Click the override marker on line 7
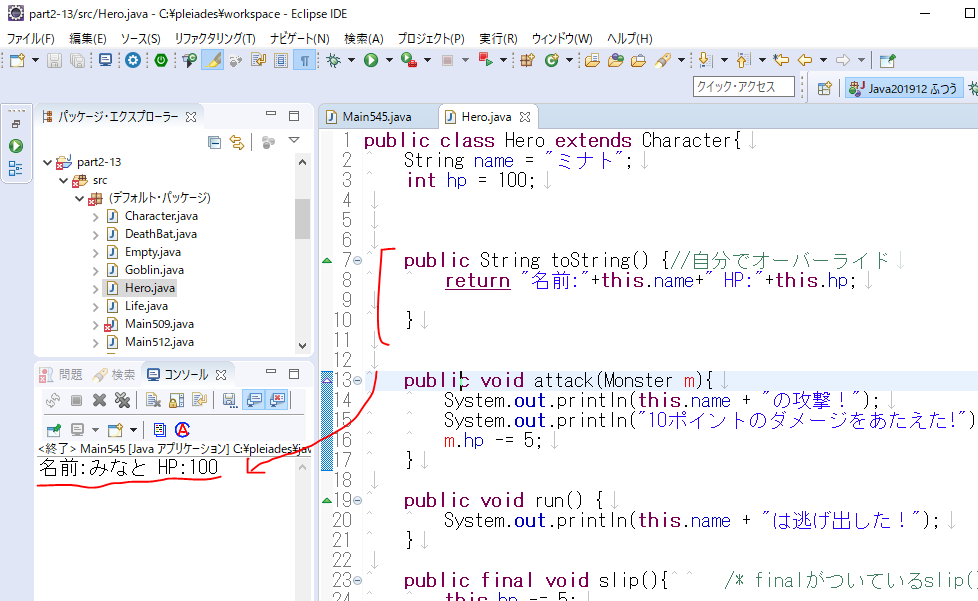The width and height of the screenshot is (978, 601). point(327,261)
